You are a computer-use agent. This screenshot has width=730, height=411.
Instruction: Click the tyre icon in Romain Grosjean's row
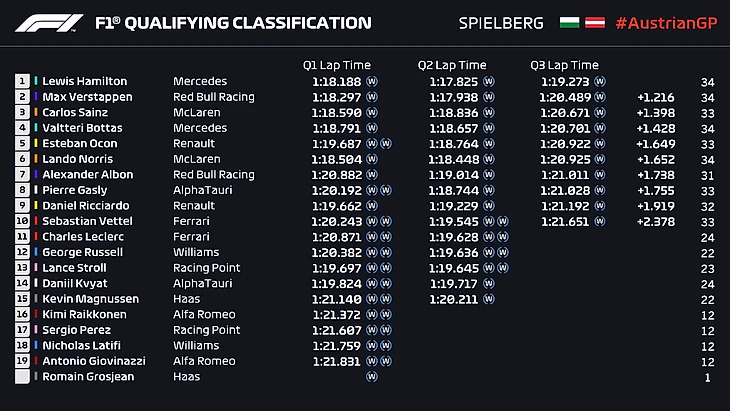tap(372, 377)
